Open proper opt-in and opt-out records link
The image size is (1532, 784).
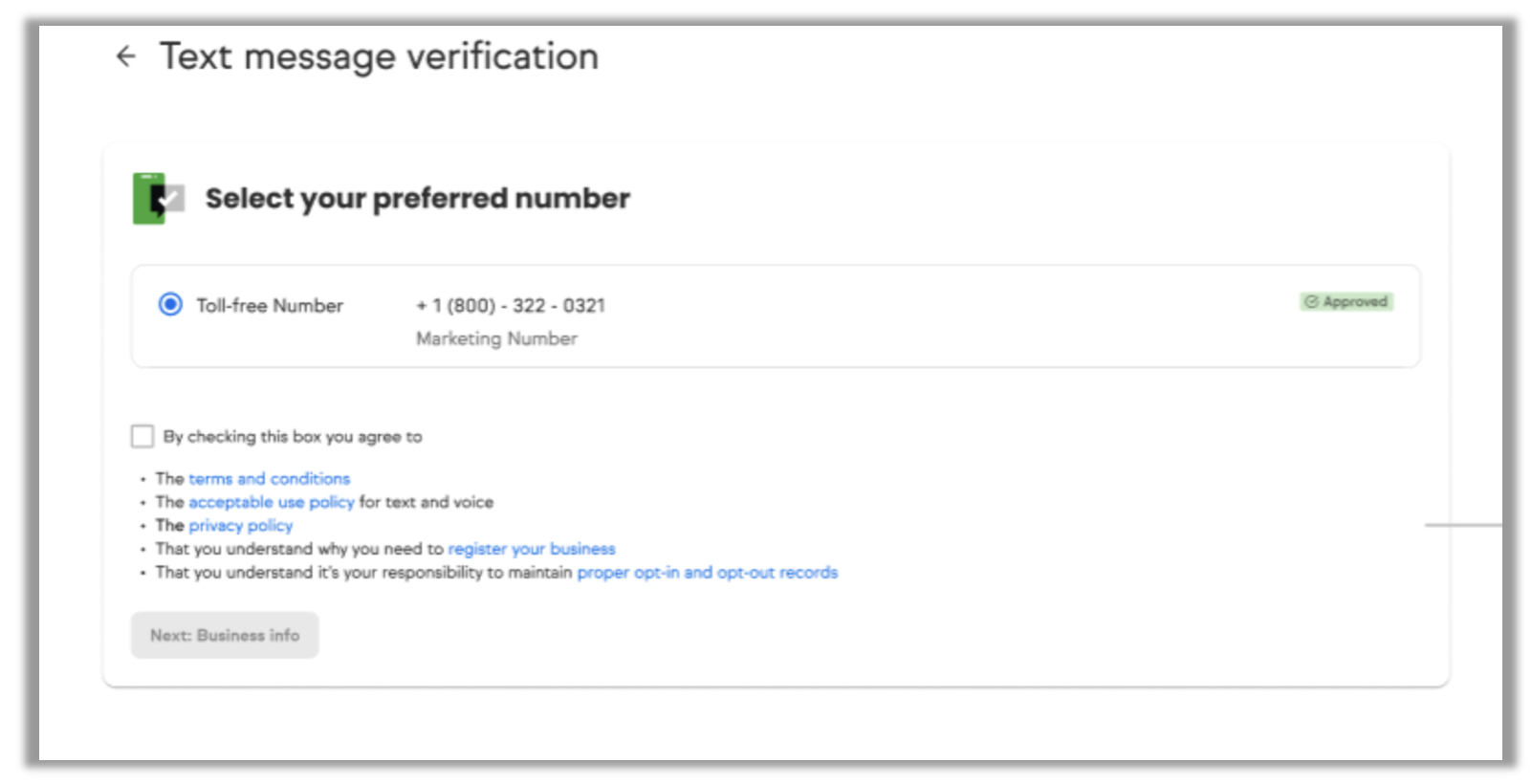(707, 572)
